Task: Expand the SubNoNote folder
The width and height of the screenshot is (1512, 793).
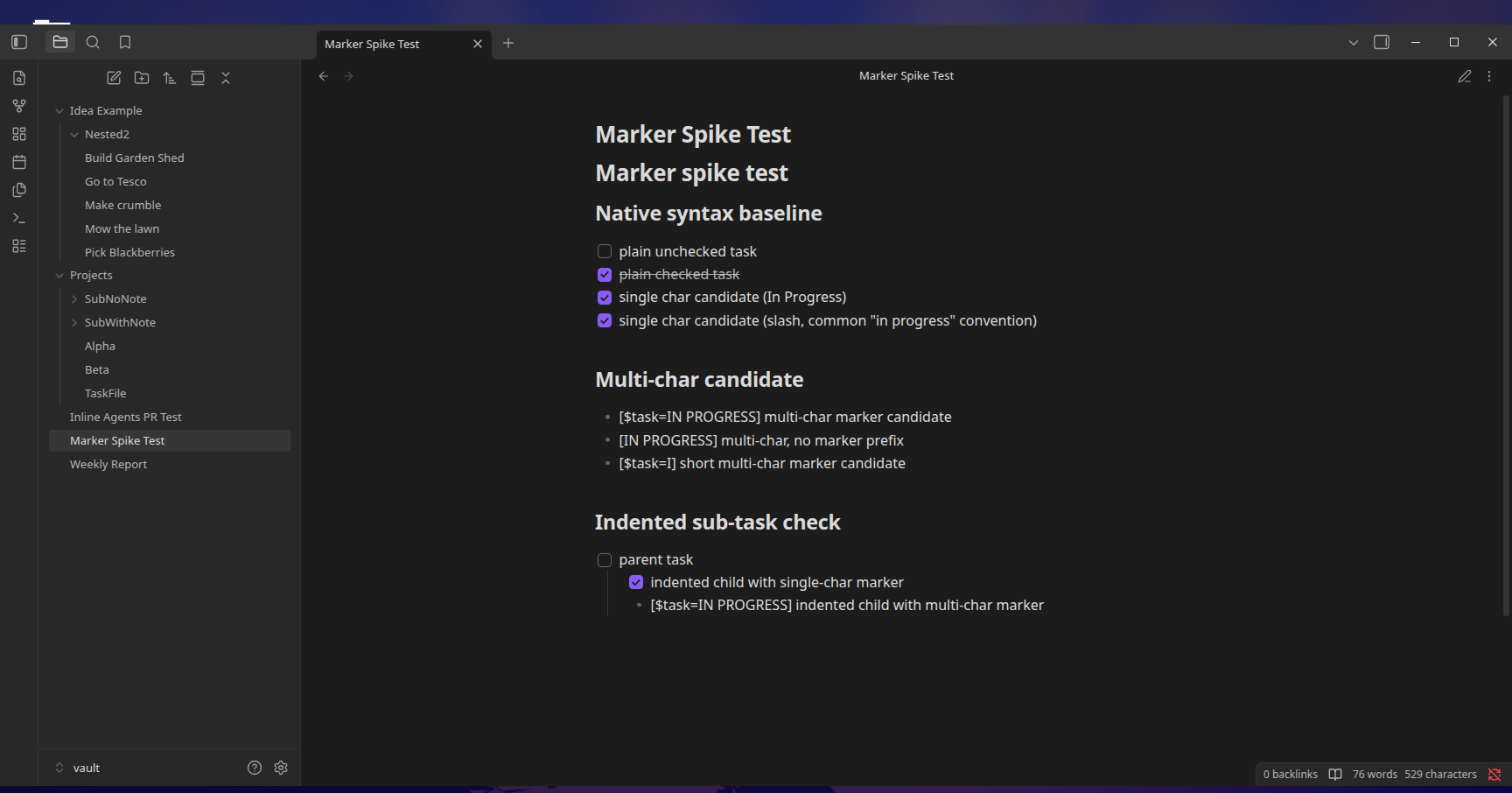Action: click(74, 299)
